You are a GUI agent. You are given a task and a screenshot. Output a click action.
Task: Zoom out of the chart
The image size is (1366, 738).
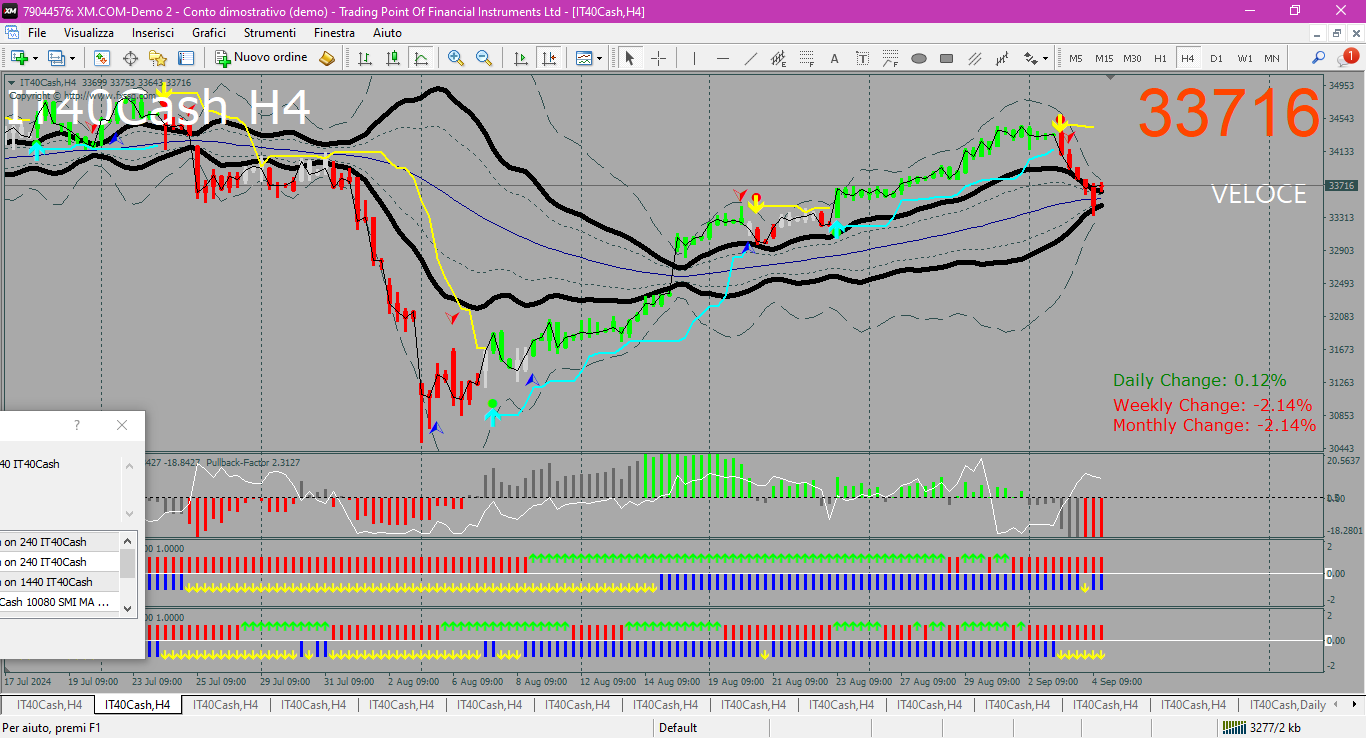(484, 58)
